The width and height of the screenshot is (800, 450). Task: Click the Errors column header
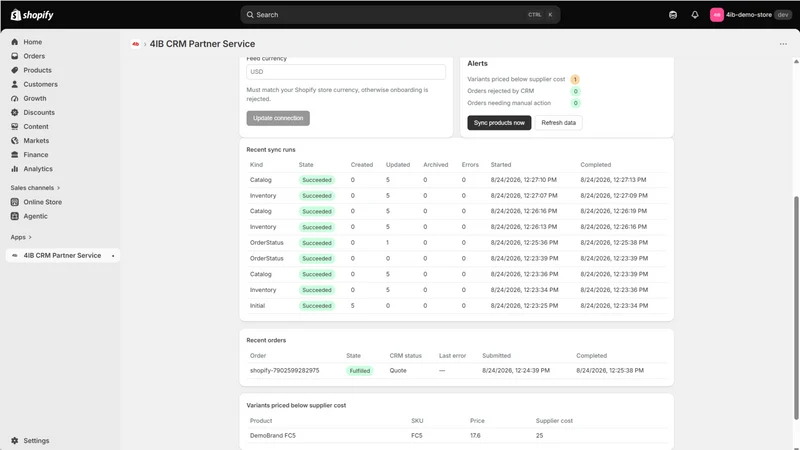pyautogui.click(x=470, y=165)
